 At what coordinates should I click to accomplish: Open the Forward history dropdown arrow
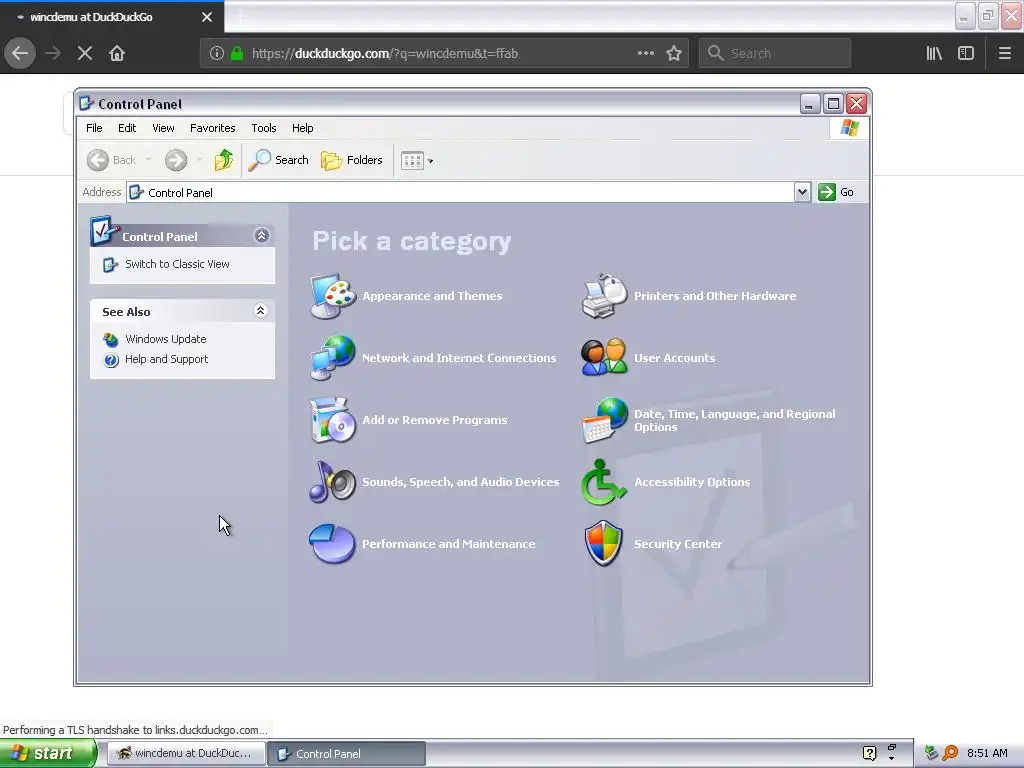tap(199, 160)
